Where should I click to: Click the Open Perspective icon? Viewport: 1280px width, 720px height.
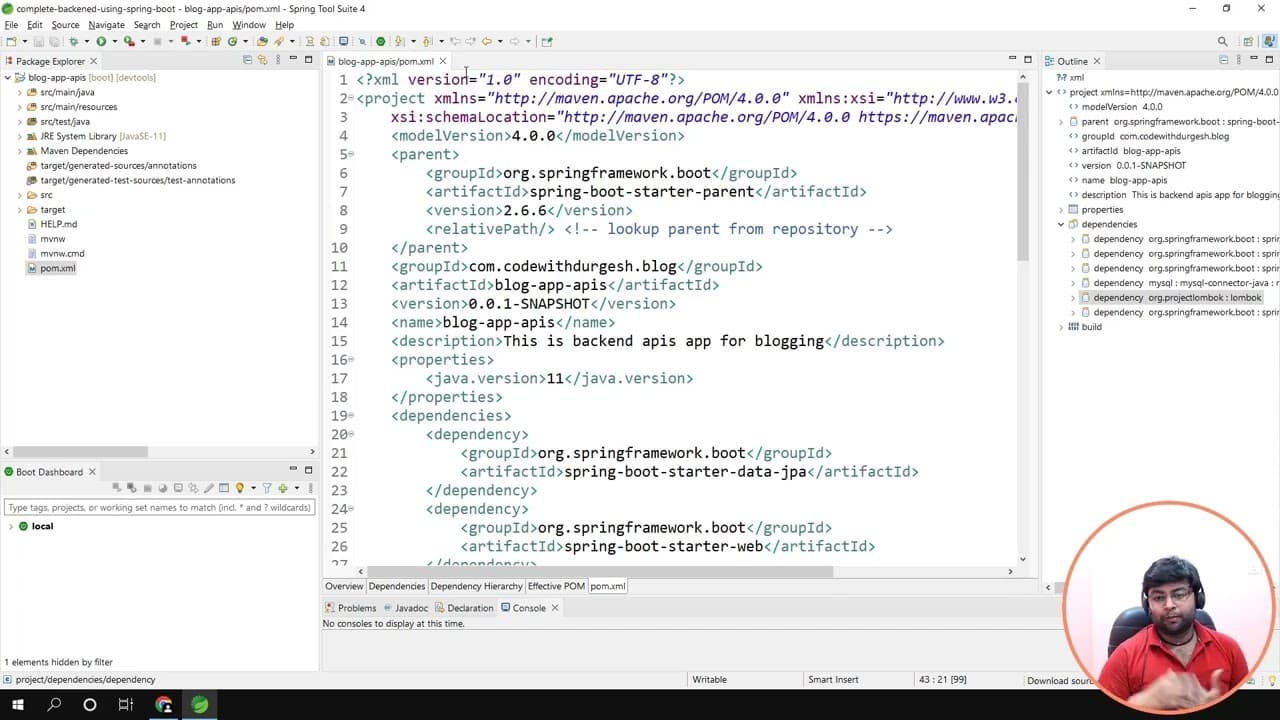[x=1248, y=41]
